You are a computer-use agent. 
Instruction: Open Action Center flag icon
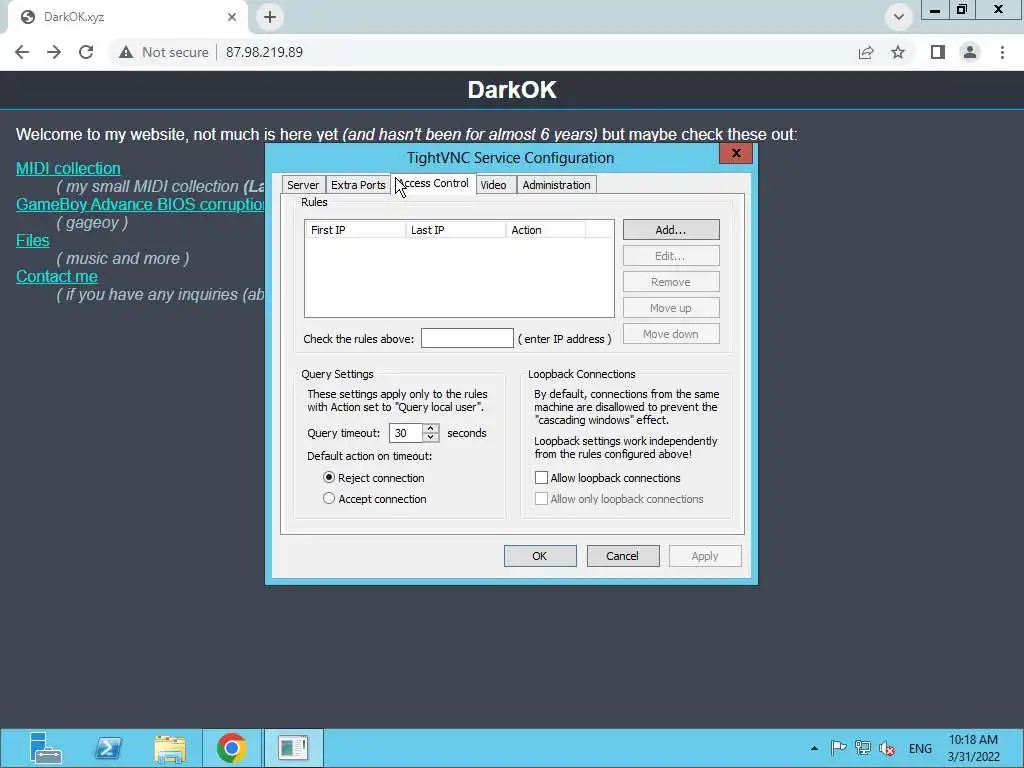tap(839, 748)
